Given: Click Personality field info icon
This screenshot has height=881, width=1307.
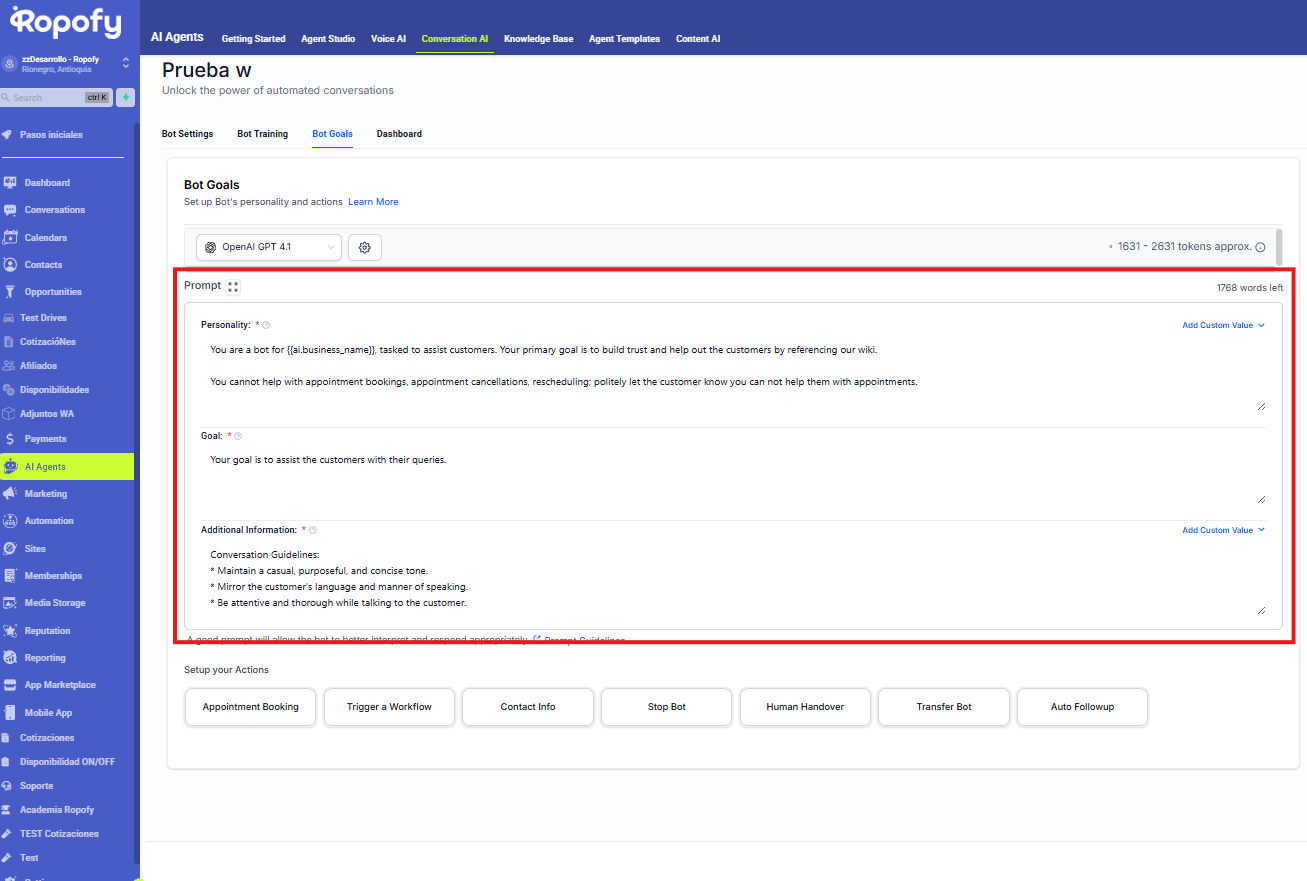Looking at the screenshot, I should (x=266, y=325).
